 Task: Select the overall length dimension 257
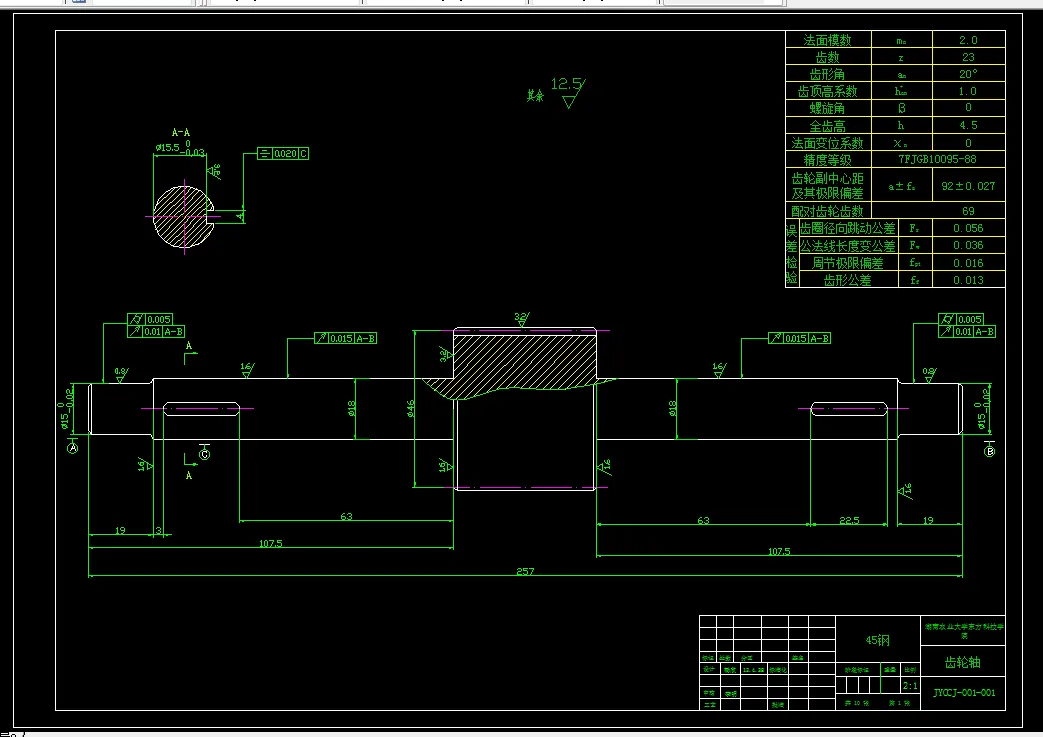[x=525, y=571]
